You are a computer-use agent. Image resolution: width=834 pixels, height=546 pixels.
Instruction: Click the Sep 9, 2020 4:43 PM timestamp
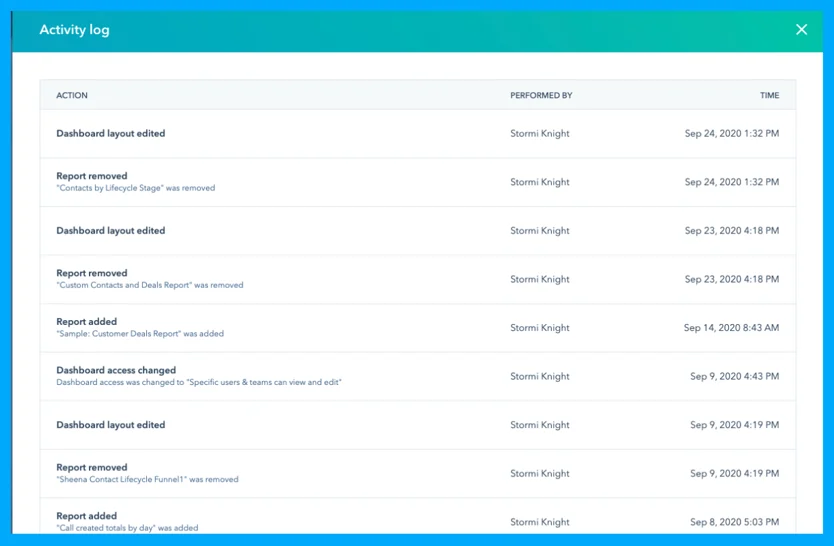coord(735,376)
